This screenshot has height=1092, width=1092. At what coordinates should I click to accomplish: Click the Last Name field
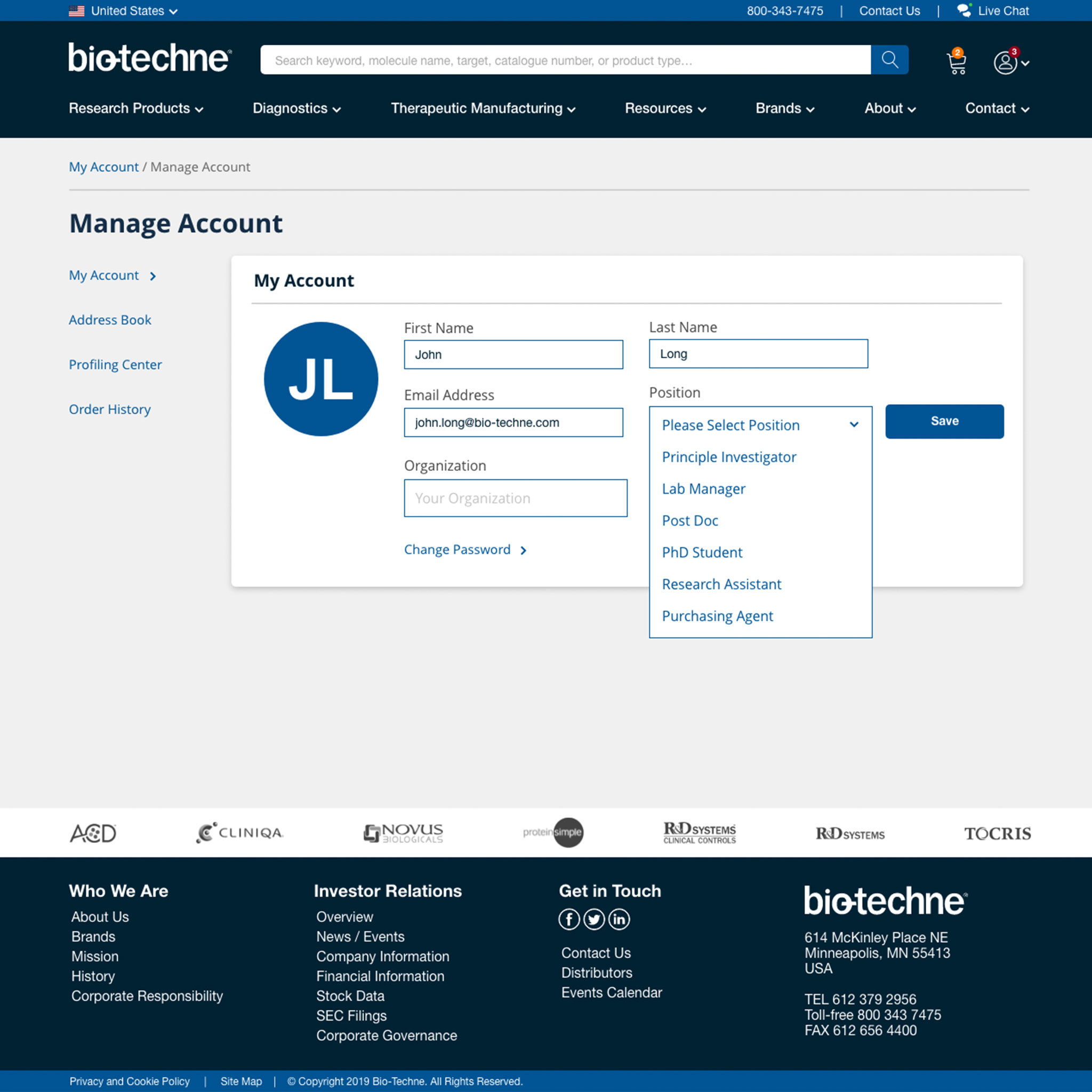coord(758,354)
